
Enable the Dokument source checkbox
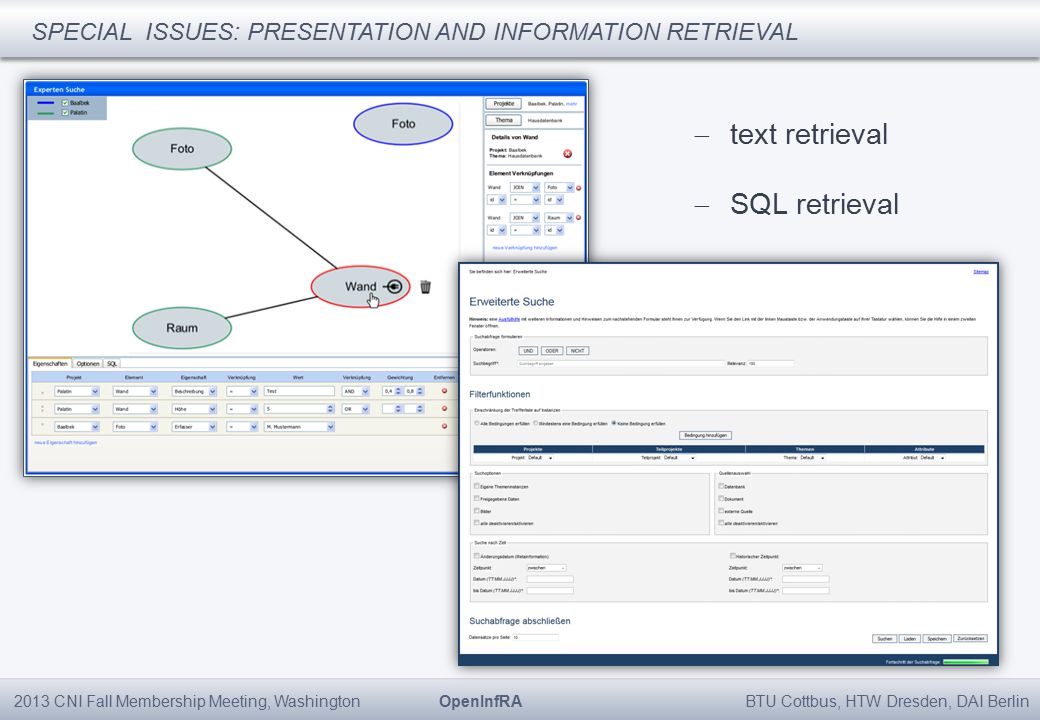click(x=721, y=498)
